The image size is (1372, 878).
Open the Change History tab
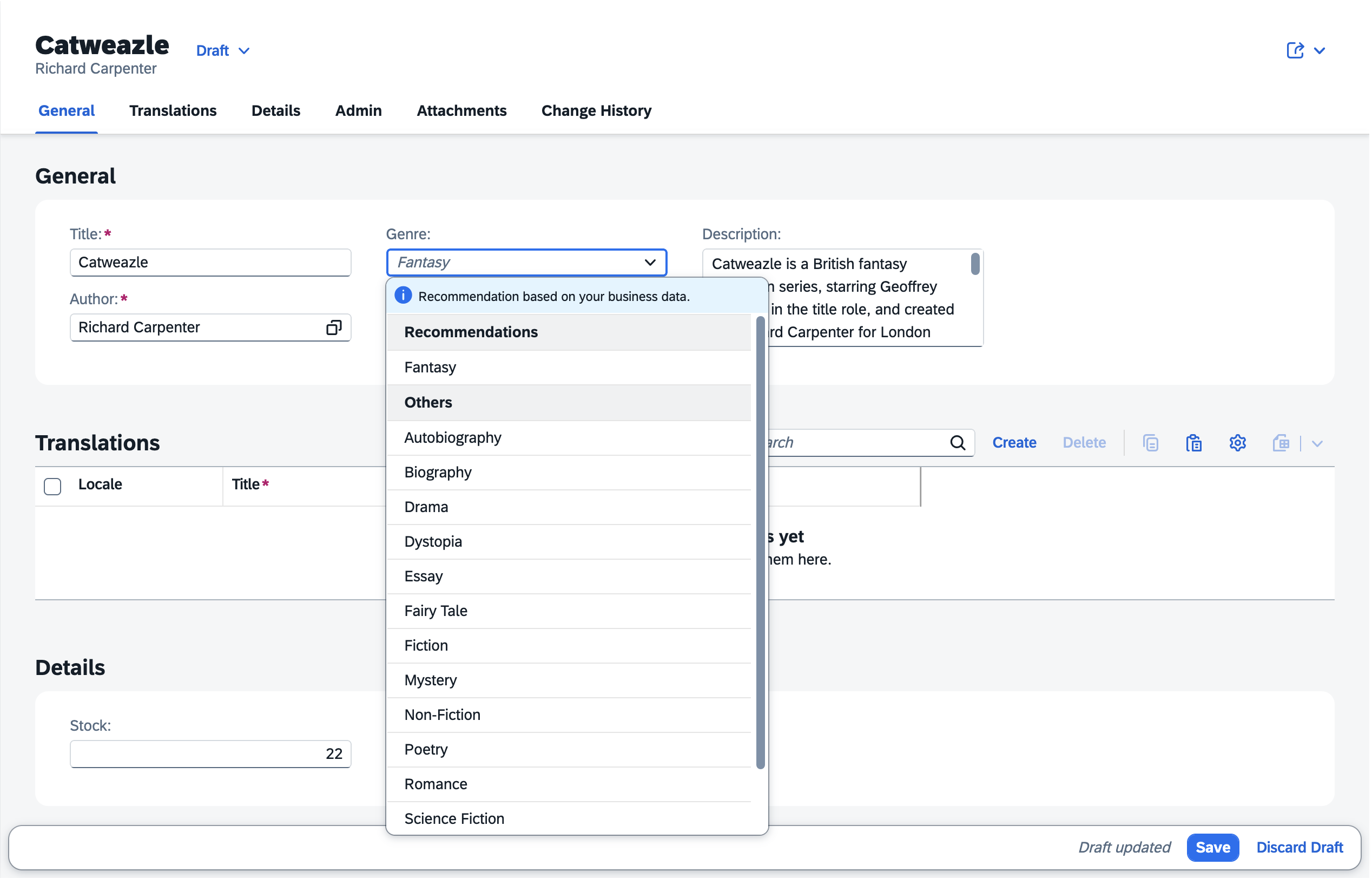597,110
